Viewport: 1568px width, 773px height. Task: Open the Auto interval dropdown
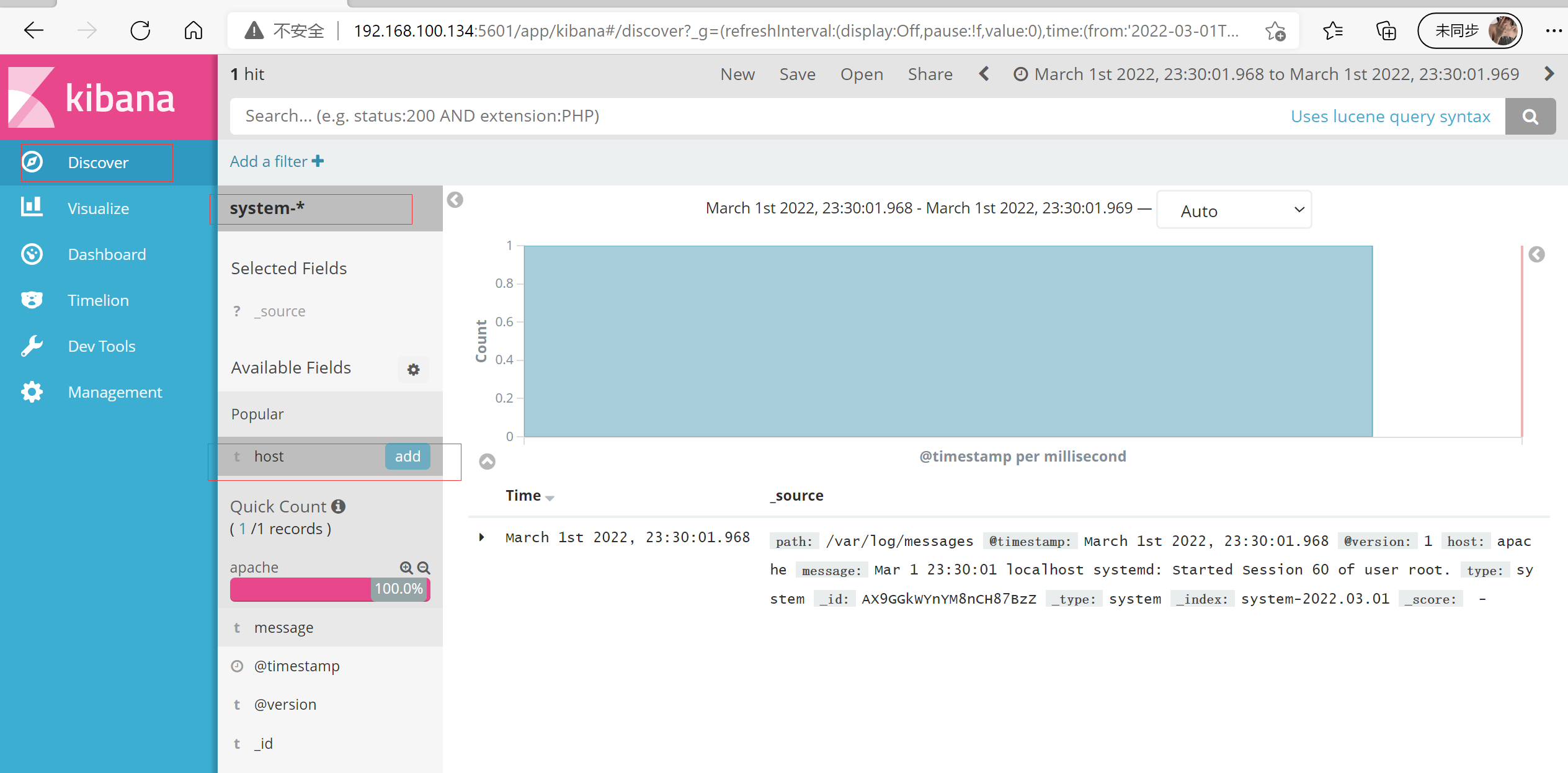pos(1234,210)
